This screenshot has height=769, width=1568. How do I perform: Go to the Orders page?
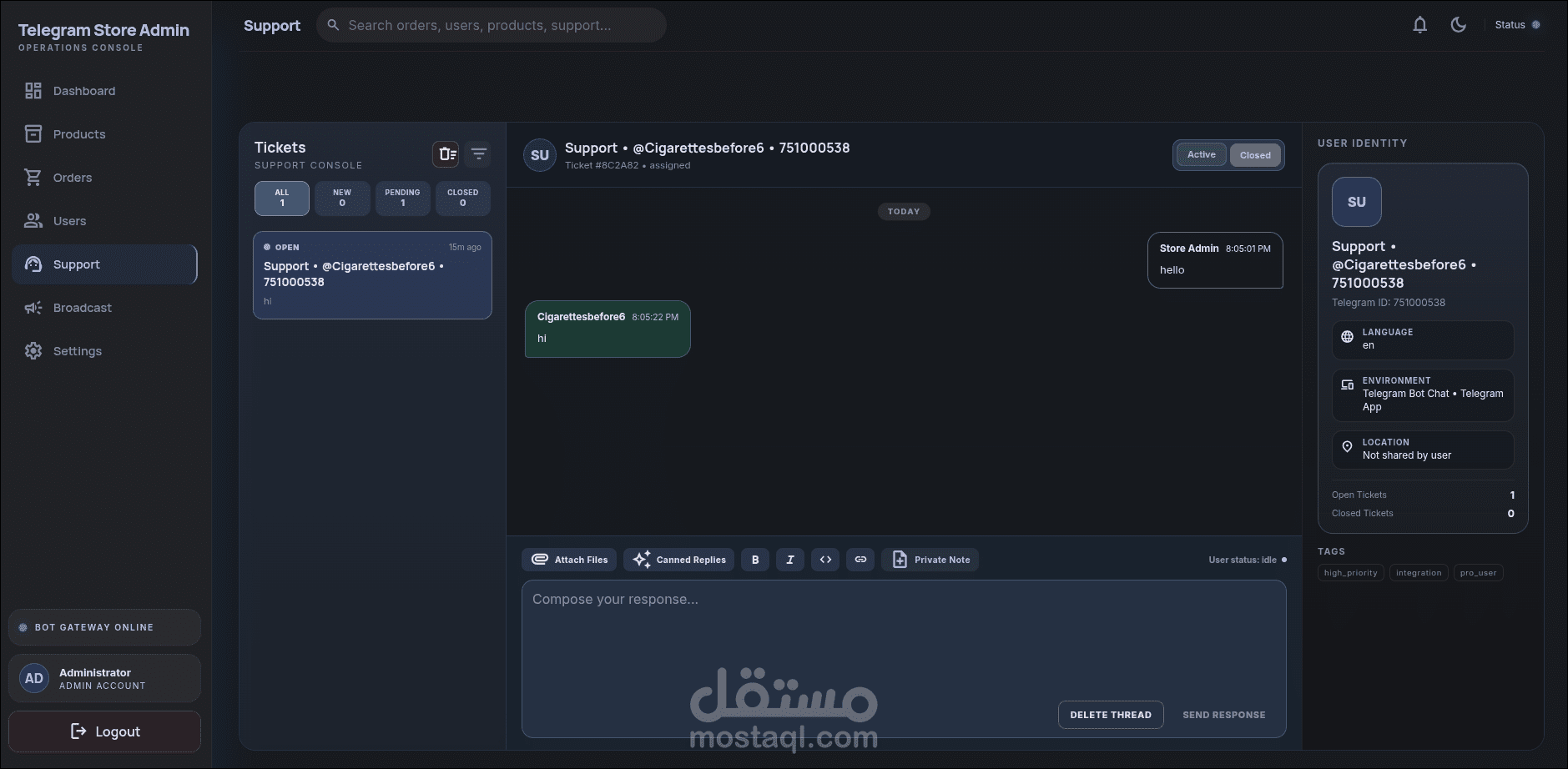pyautogui.click(x=104, y=178)
